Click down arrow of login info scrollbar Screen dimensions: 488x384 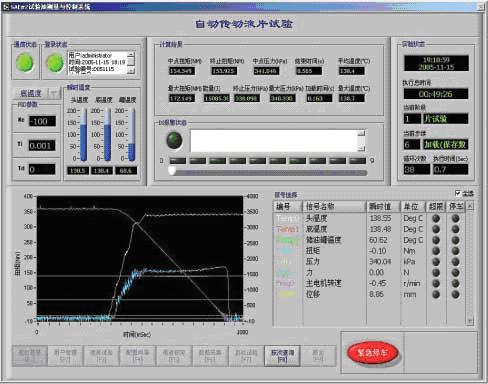(x=131, y=71)
